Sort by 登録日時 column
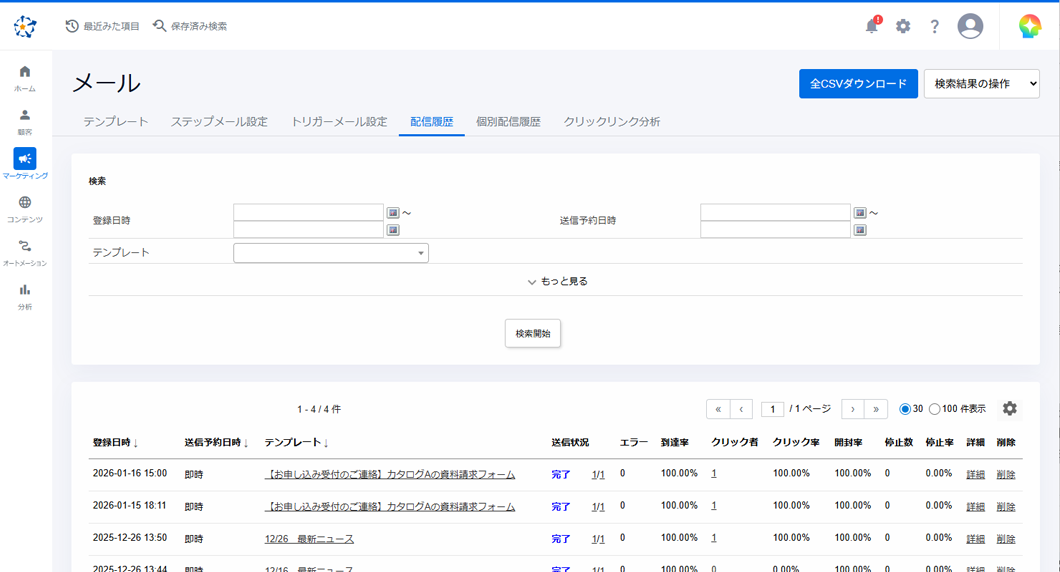 (x=115, y=442)
